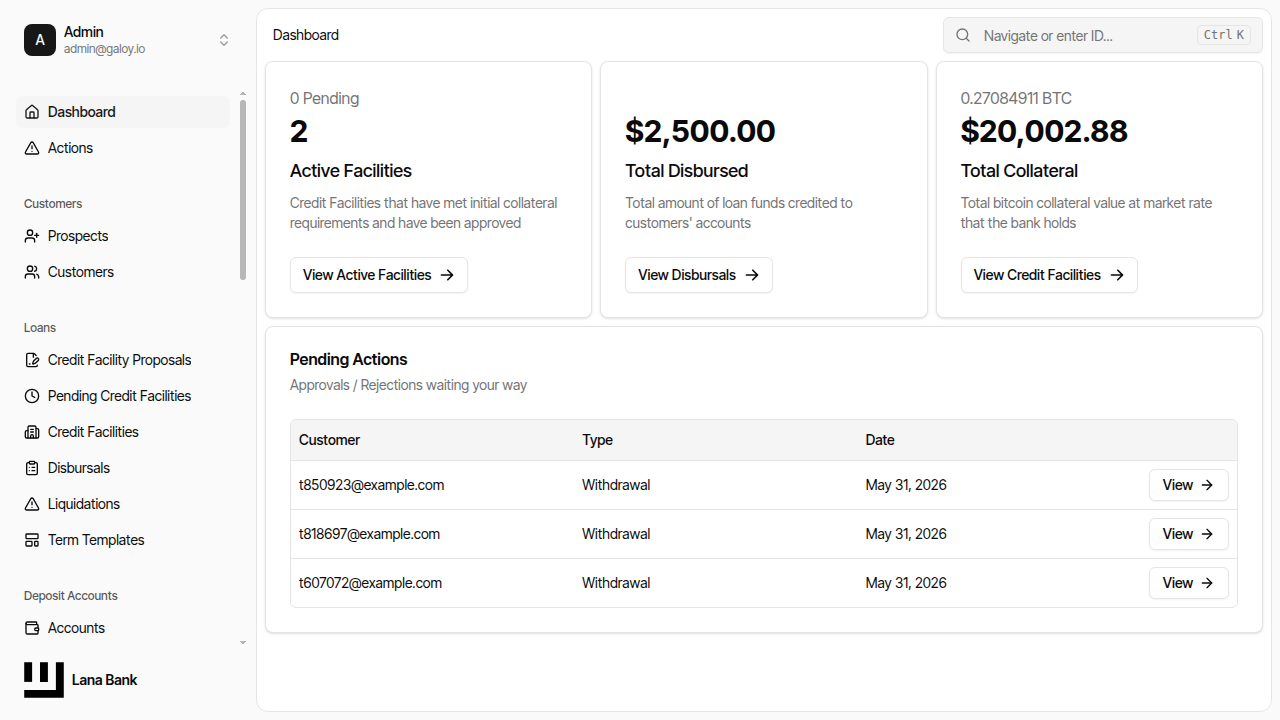Click View Active Facilities button

tap(379, 275)
